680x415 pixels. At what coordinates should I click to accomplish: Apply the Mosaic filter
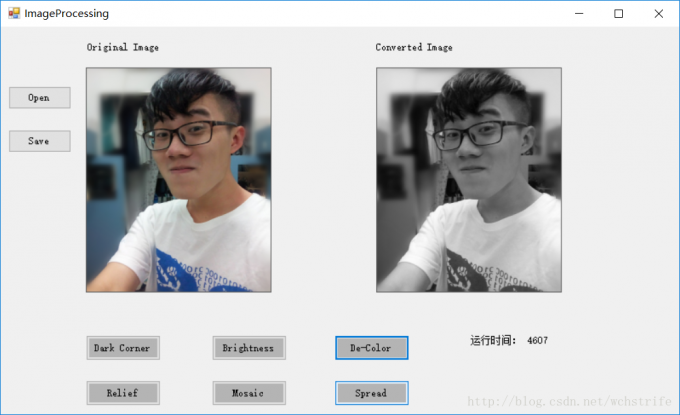coord(249,393)
